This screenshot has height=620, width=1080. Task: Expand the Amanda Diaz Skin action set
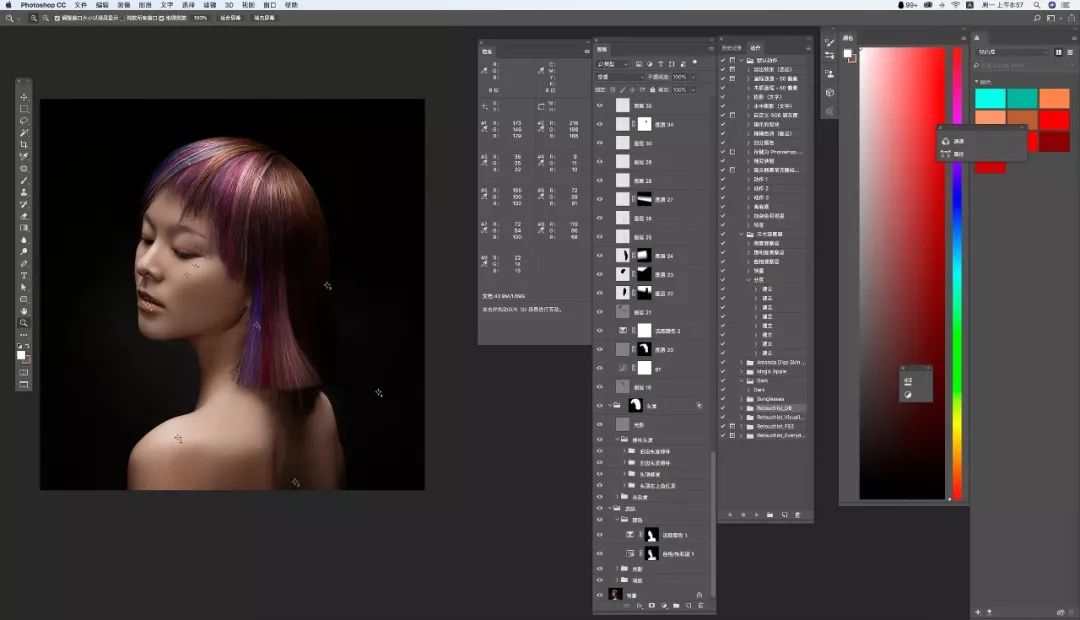(x=742, y=362)
